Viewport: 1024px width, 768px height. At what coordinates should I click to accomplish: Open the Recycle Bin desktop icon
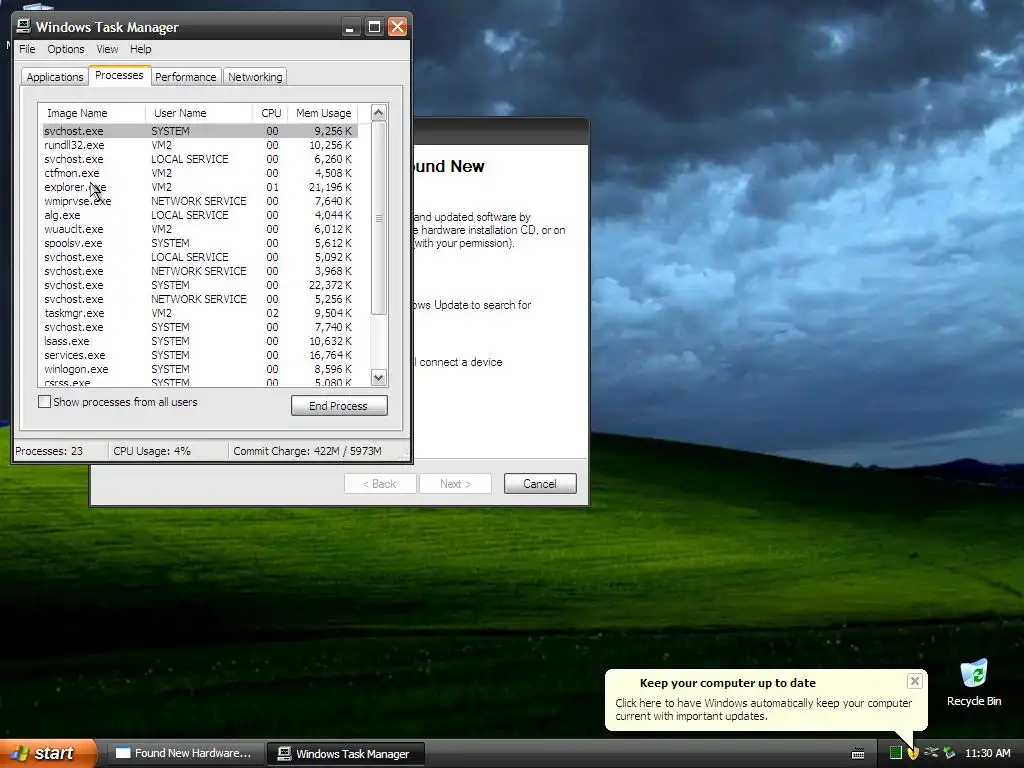[x=974, y=682]
